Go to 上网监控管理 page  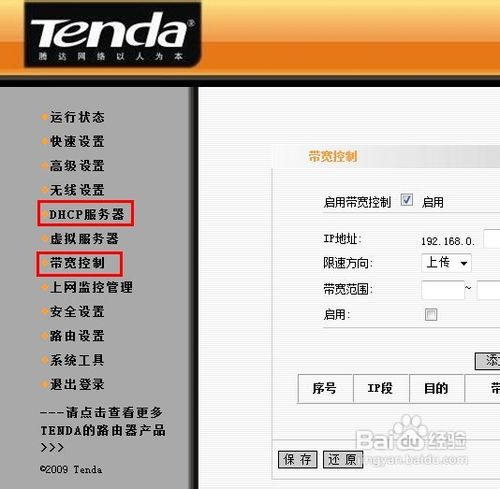91,287
